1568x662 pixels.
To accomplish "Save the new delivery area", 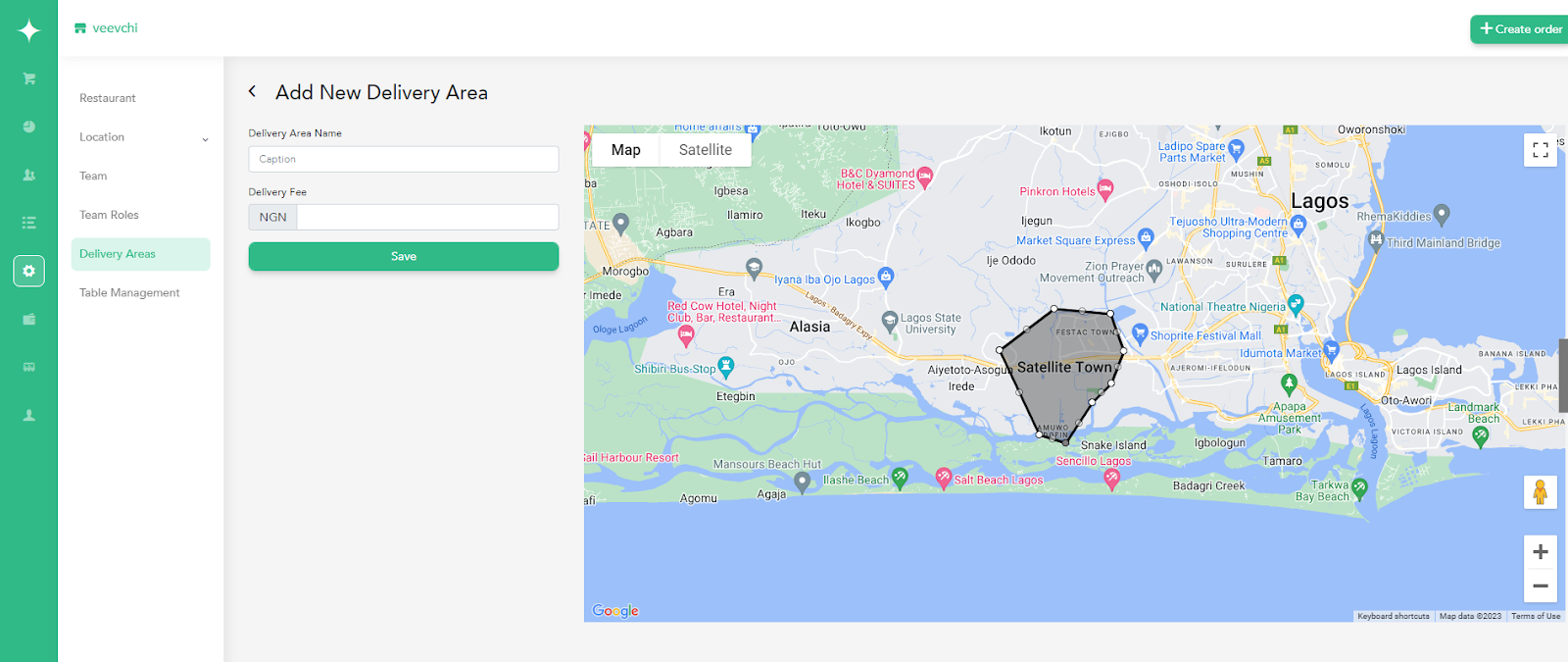I will 404,256.
